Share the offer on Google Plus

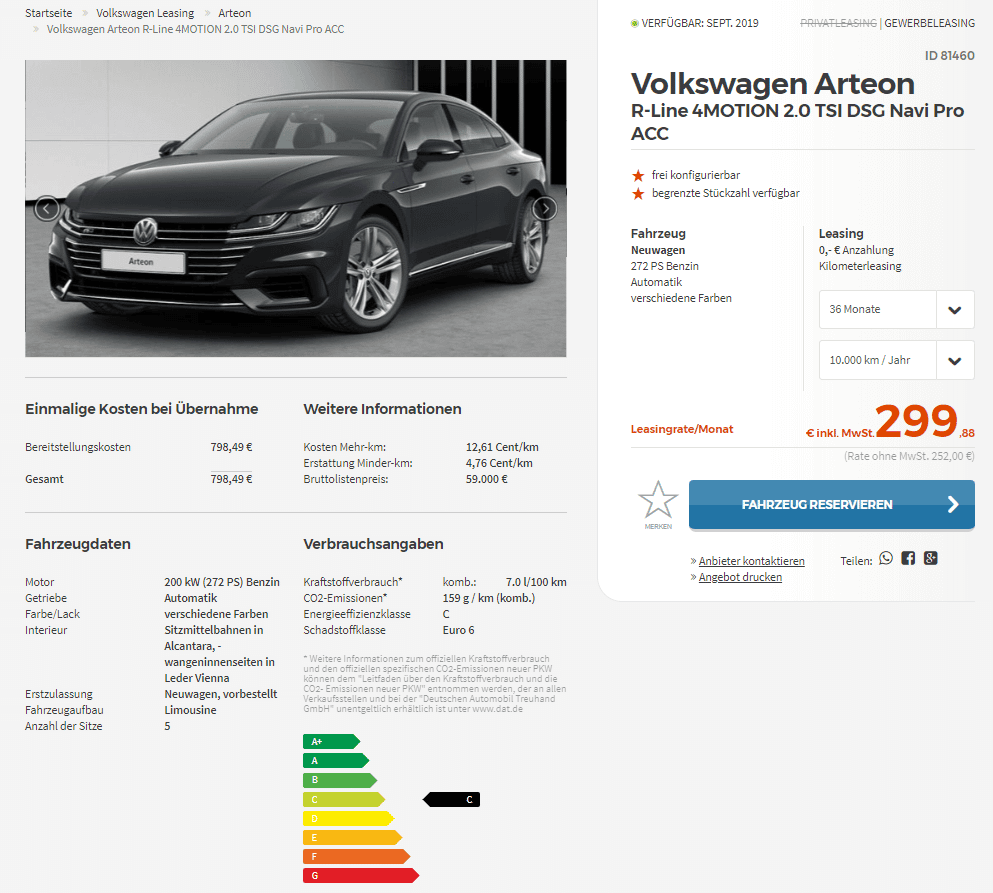coord(930,558)
